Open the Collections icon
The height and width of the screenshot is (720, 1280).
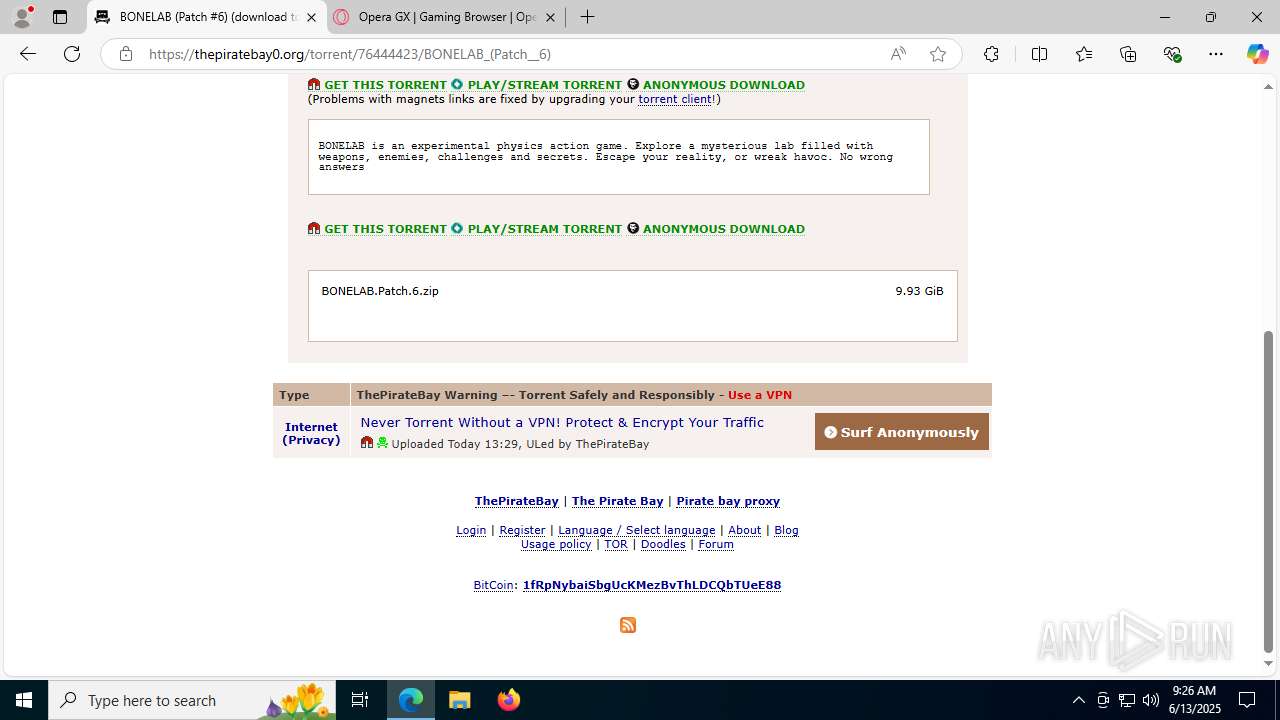[x=1128, y=54]
